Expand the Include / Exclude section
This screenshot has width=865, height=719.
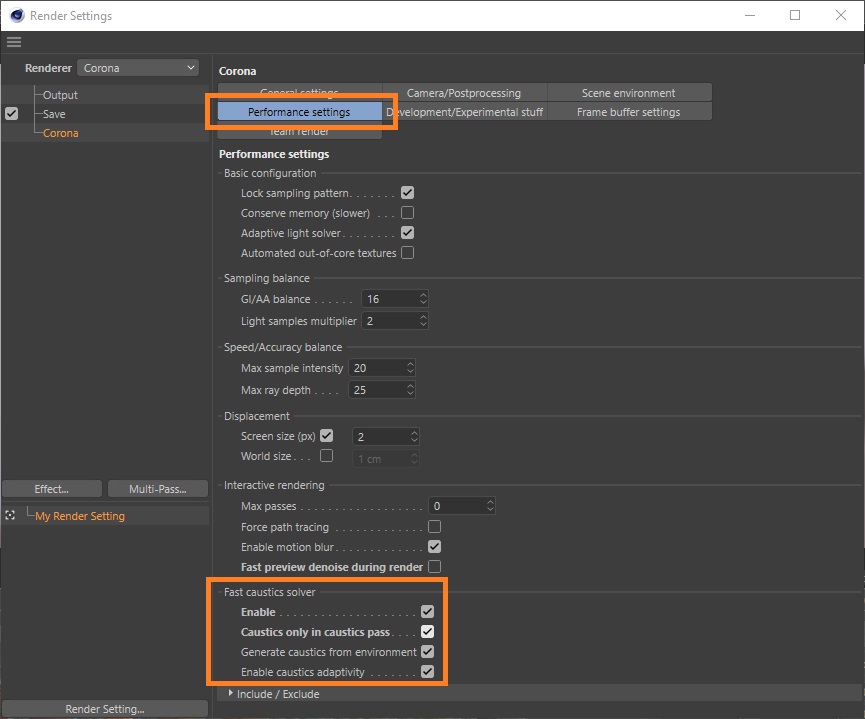tap(231, 693)
